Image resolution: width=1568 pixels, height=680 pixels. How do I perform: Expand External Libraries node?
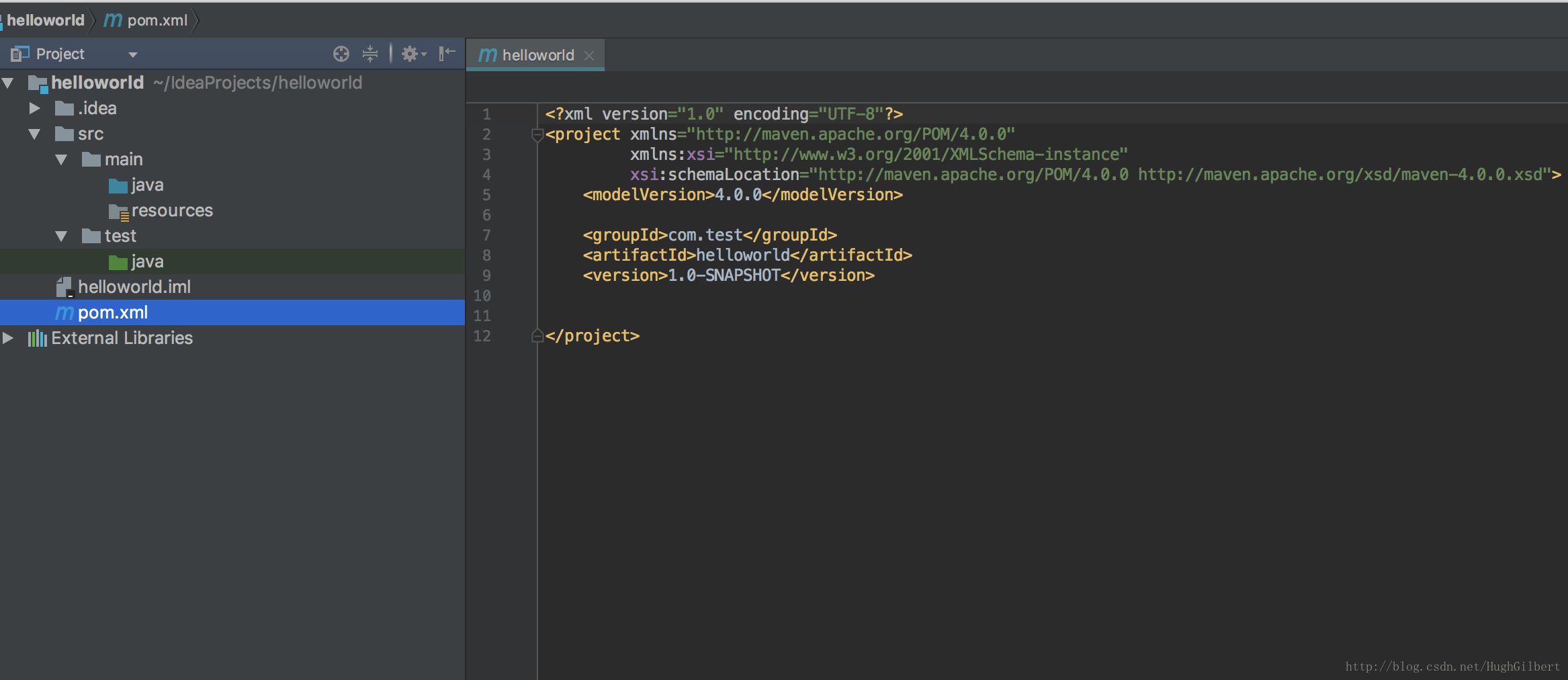8,338
